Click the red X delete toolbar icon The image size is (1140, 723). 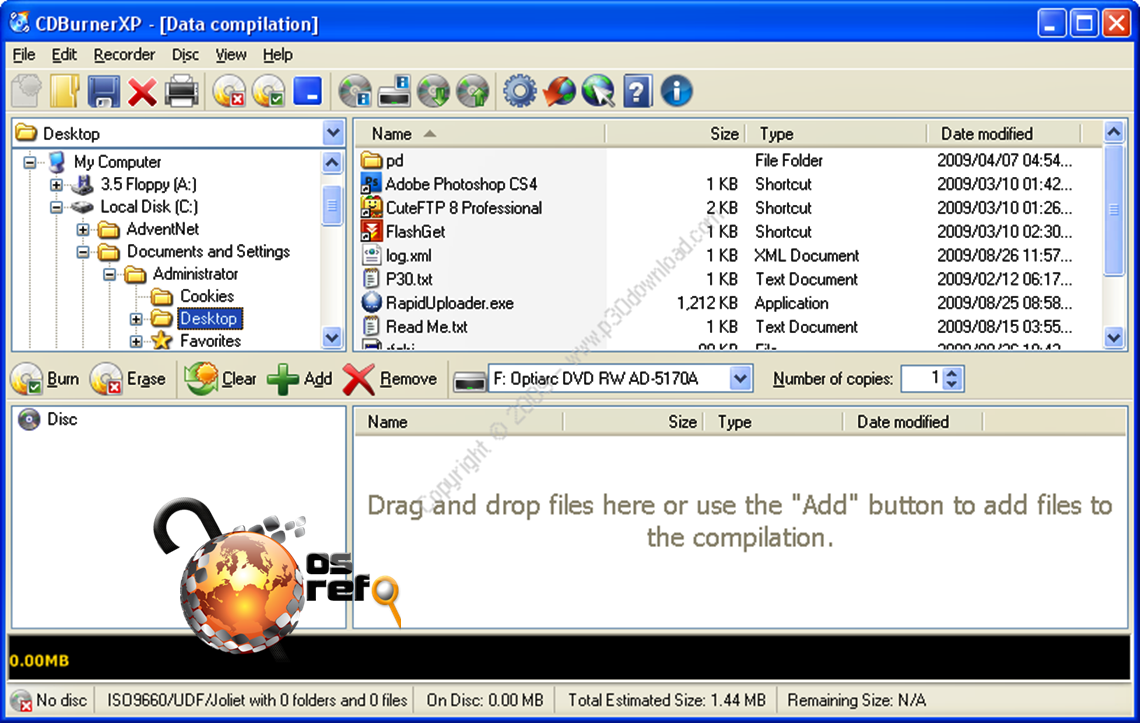click(142, 92)
